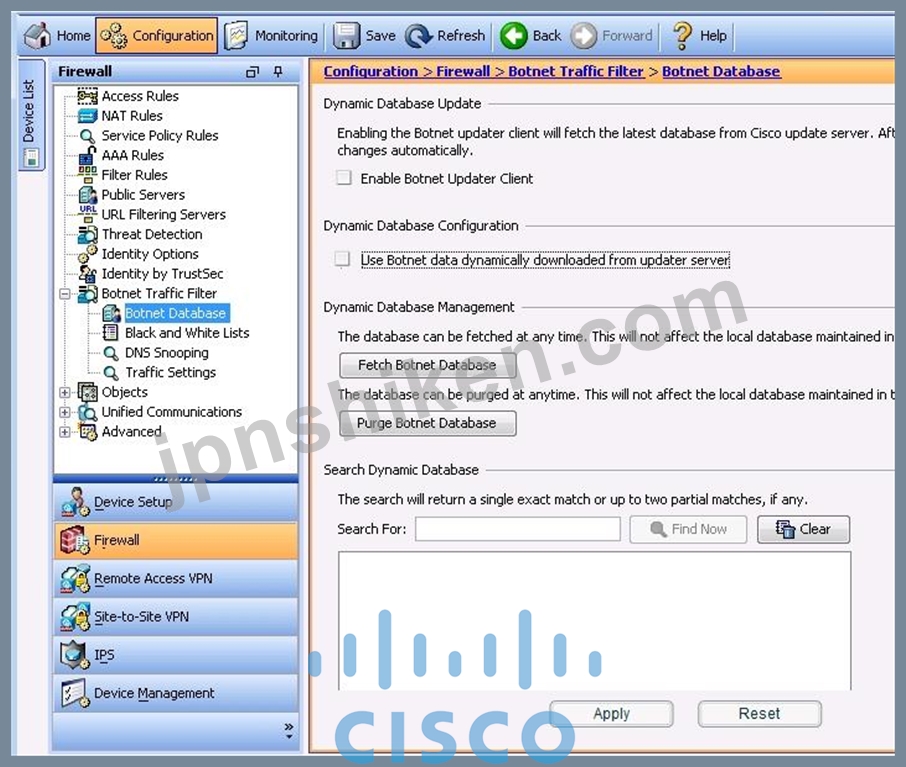Click the AAA Rules padlock icon
This screenshot has width=906, height=767.
(88, 155)
